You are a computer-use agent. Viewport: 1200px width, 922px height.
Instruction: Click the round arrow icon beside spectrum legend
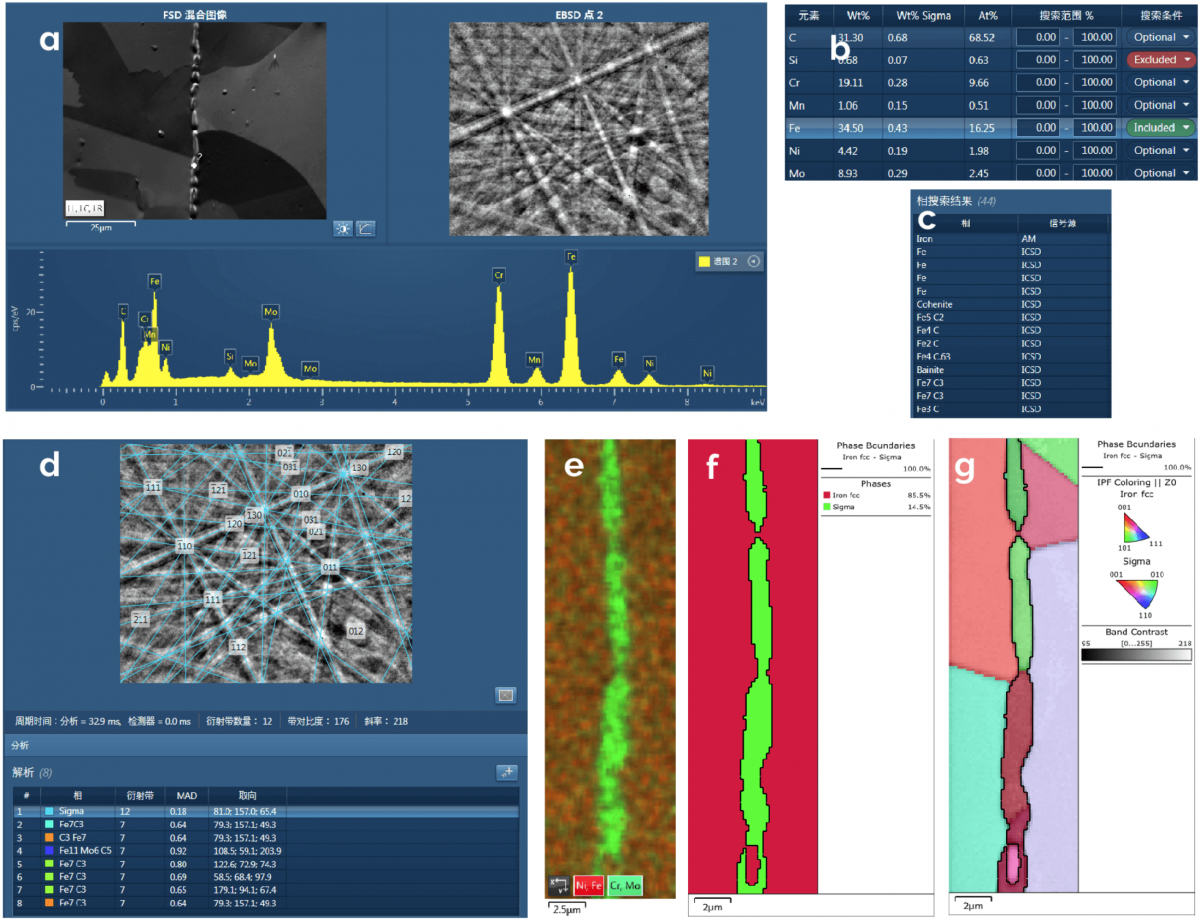coord(755,262)
